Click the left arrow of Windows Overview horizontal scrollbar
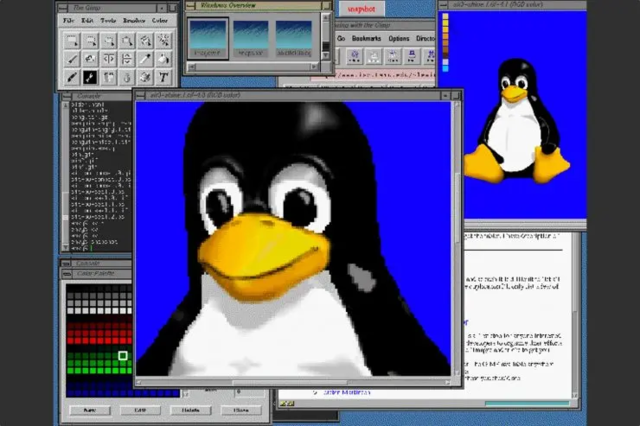This screenshot has width=640, height=426. click(x=192, y=67)
